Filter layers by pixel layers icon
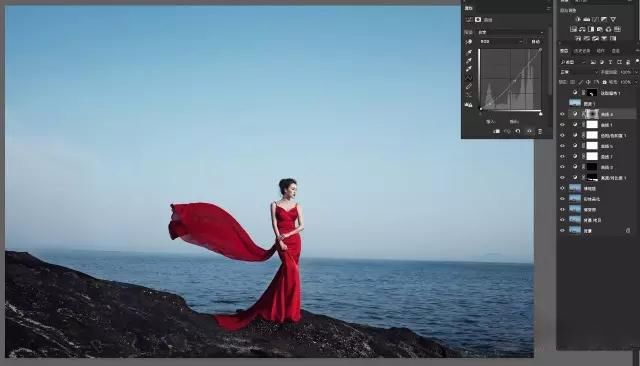Screen dimensions: 640x366 click(593, 62)
